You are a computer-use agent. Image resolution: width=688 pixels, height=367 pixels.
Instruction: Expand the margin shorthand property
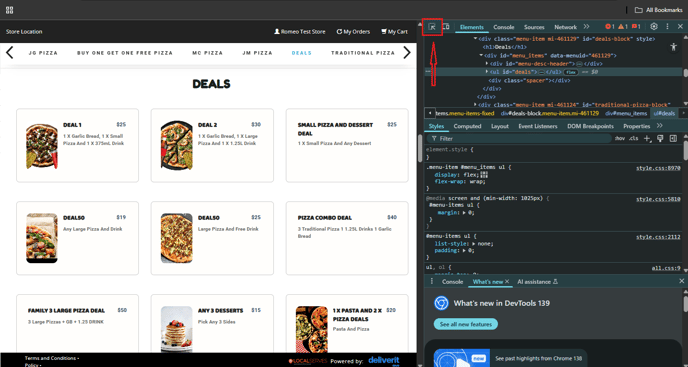click(464, 212)
